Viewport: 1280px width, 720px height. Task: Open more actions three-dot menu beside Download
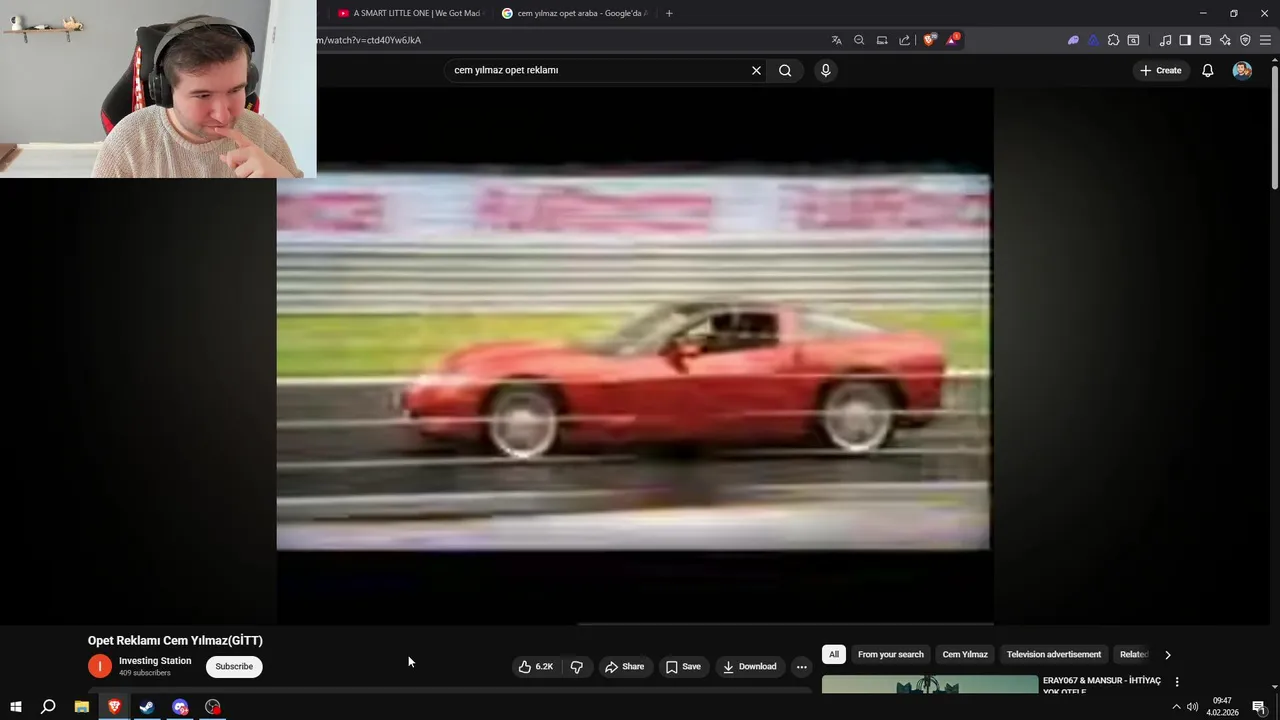coord(801,666)
